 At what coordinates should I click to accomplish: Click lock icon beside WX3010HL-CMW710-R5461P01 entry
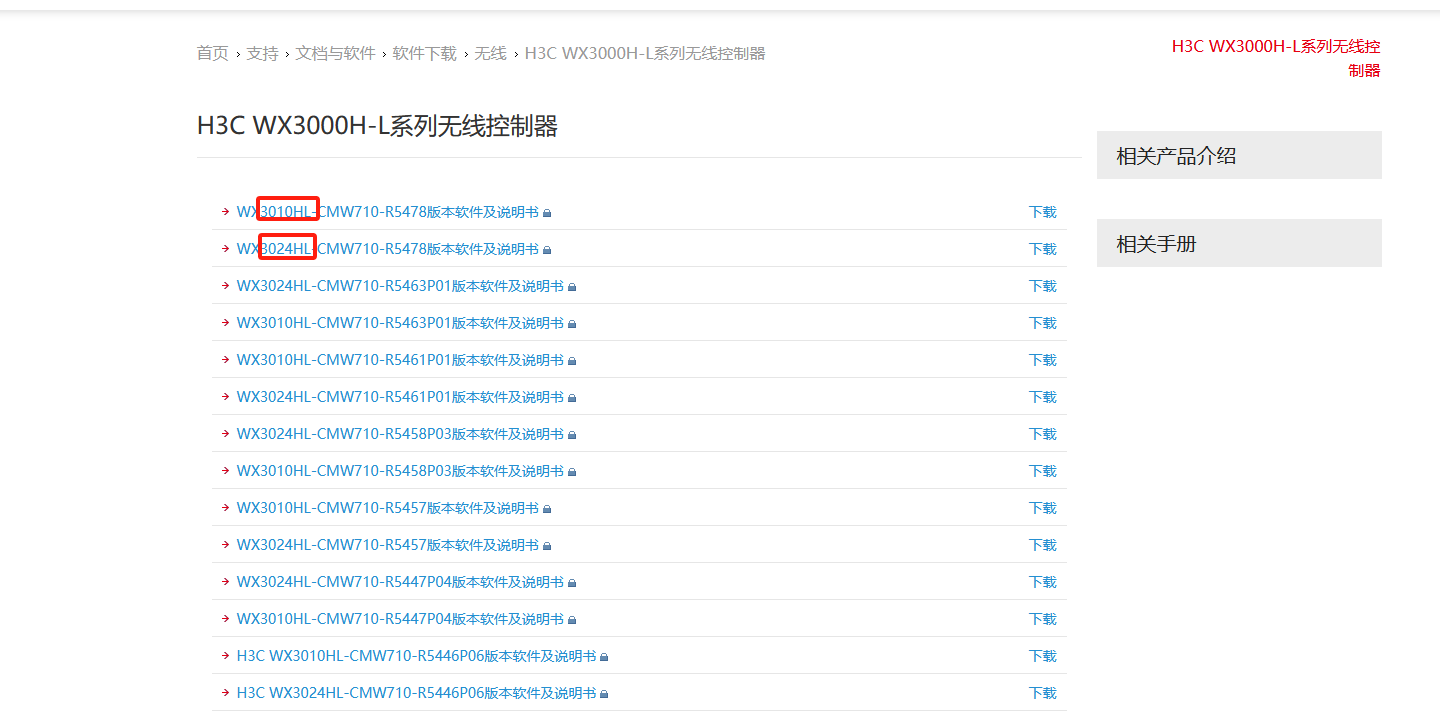pos(572,361)
